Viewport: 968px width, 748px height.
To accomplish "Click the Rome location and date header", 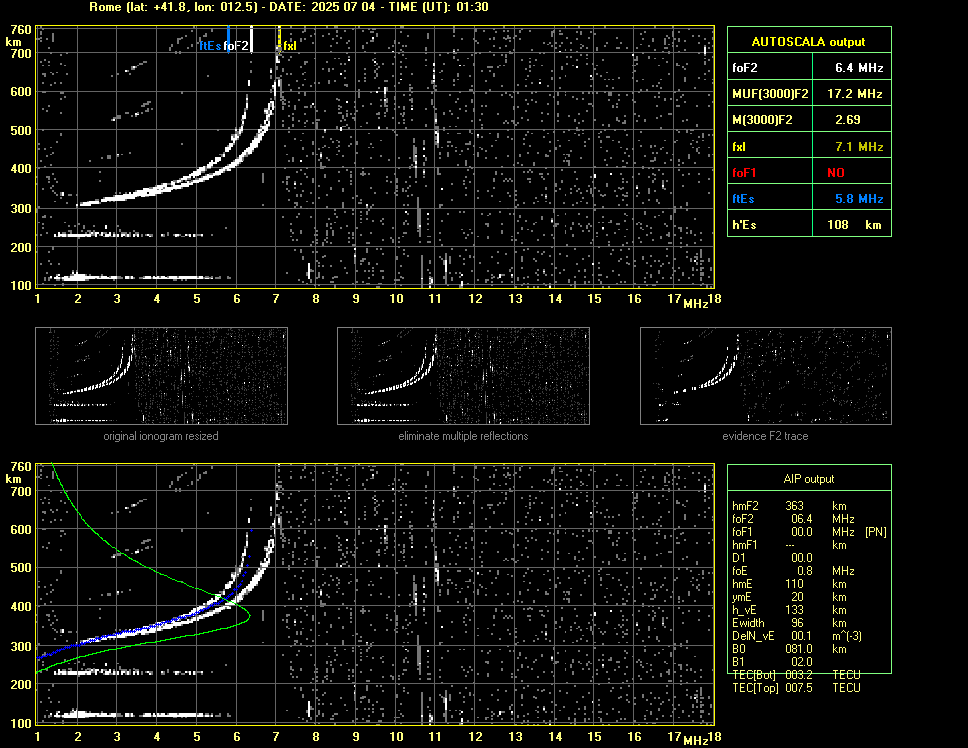I will [288, 7].
